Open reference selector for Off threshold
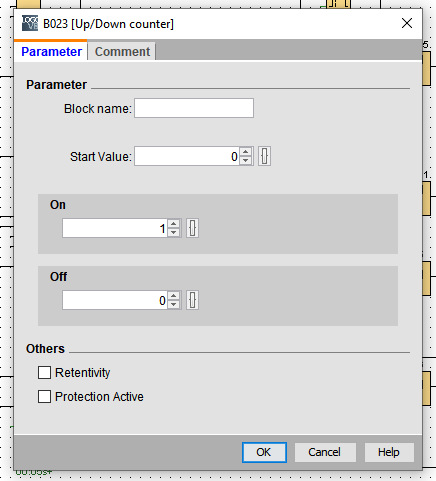Image resolution: width=436 pixels, height=481 pixels. coord(192,300)
